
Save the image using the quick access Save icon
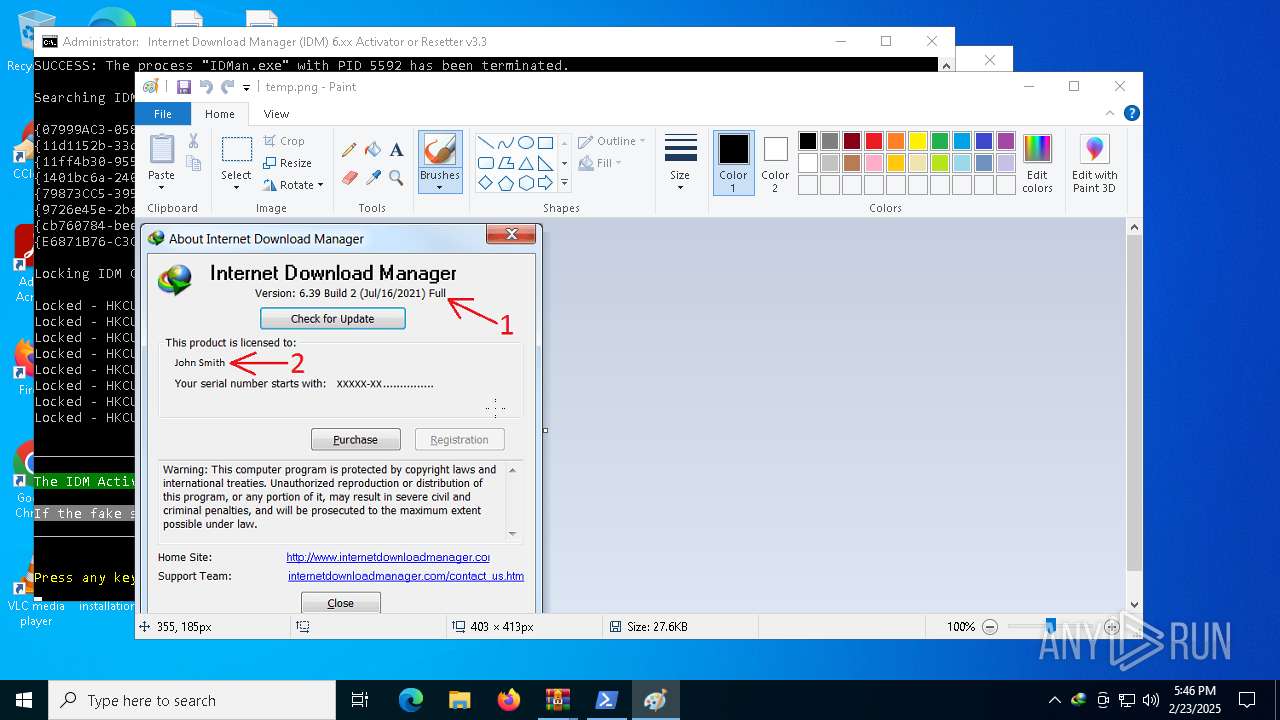click(x=184, y=87)
